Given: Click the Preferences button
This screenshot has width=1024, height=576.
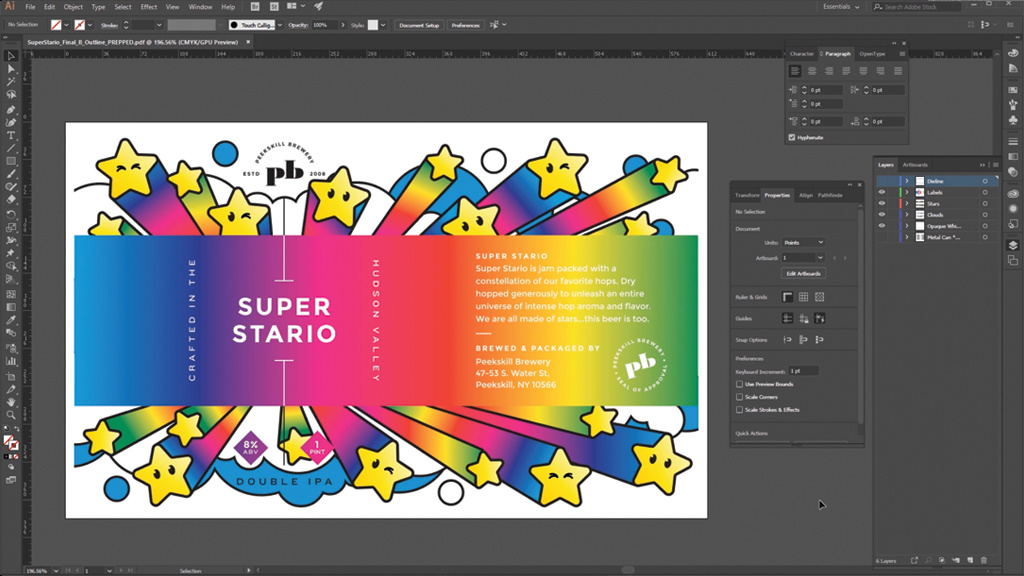Looking at the screenshot, I should [x=466, y=25].
